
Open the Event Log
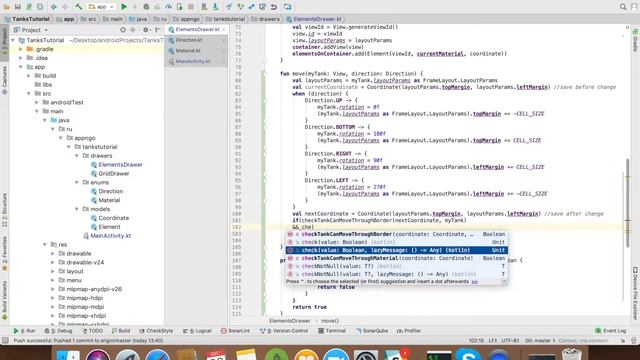(x=611, y=331)
